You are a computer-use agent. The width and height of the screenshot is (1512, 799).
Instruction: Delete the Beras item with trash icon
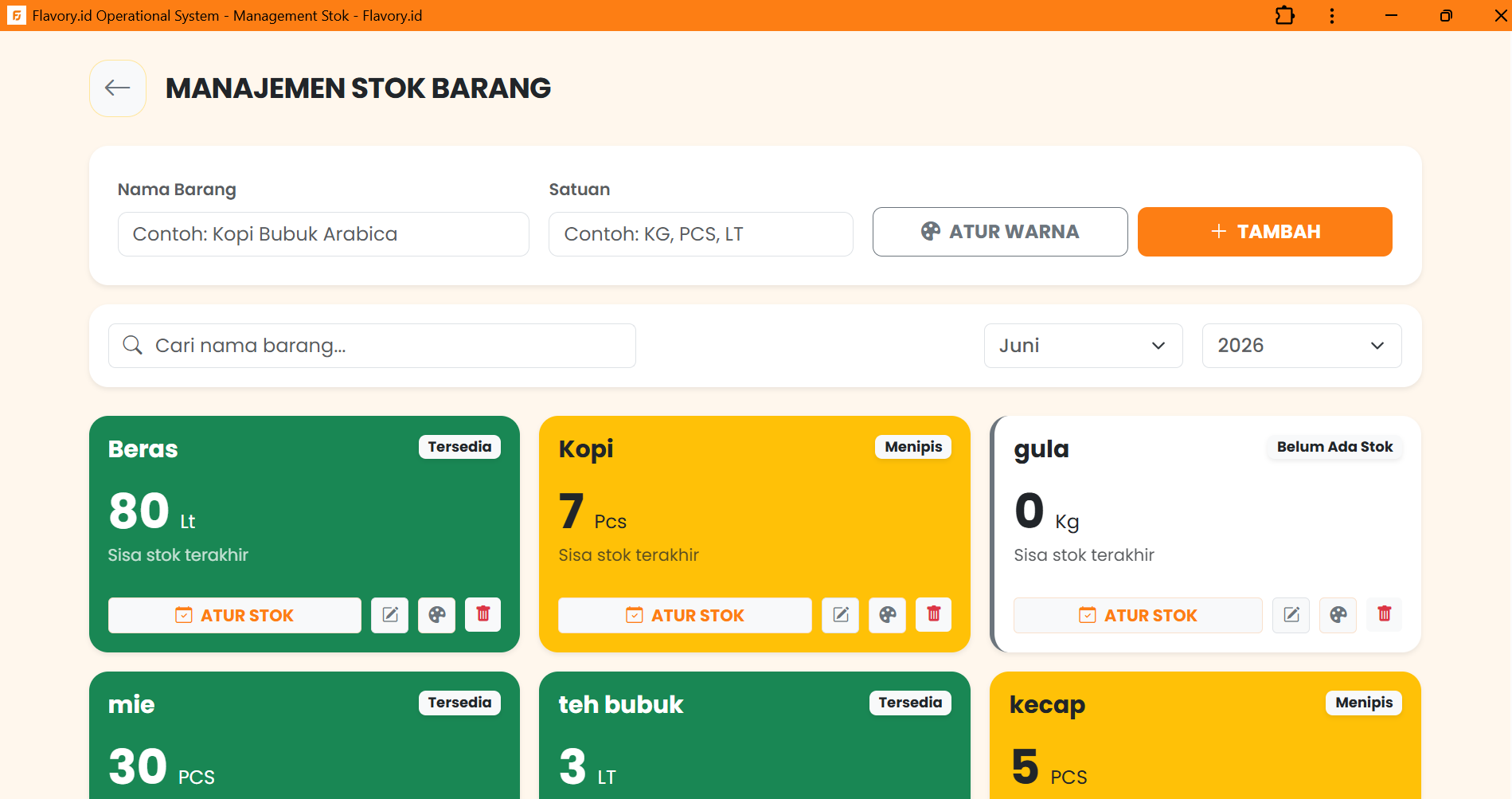point(483,615)
